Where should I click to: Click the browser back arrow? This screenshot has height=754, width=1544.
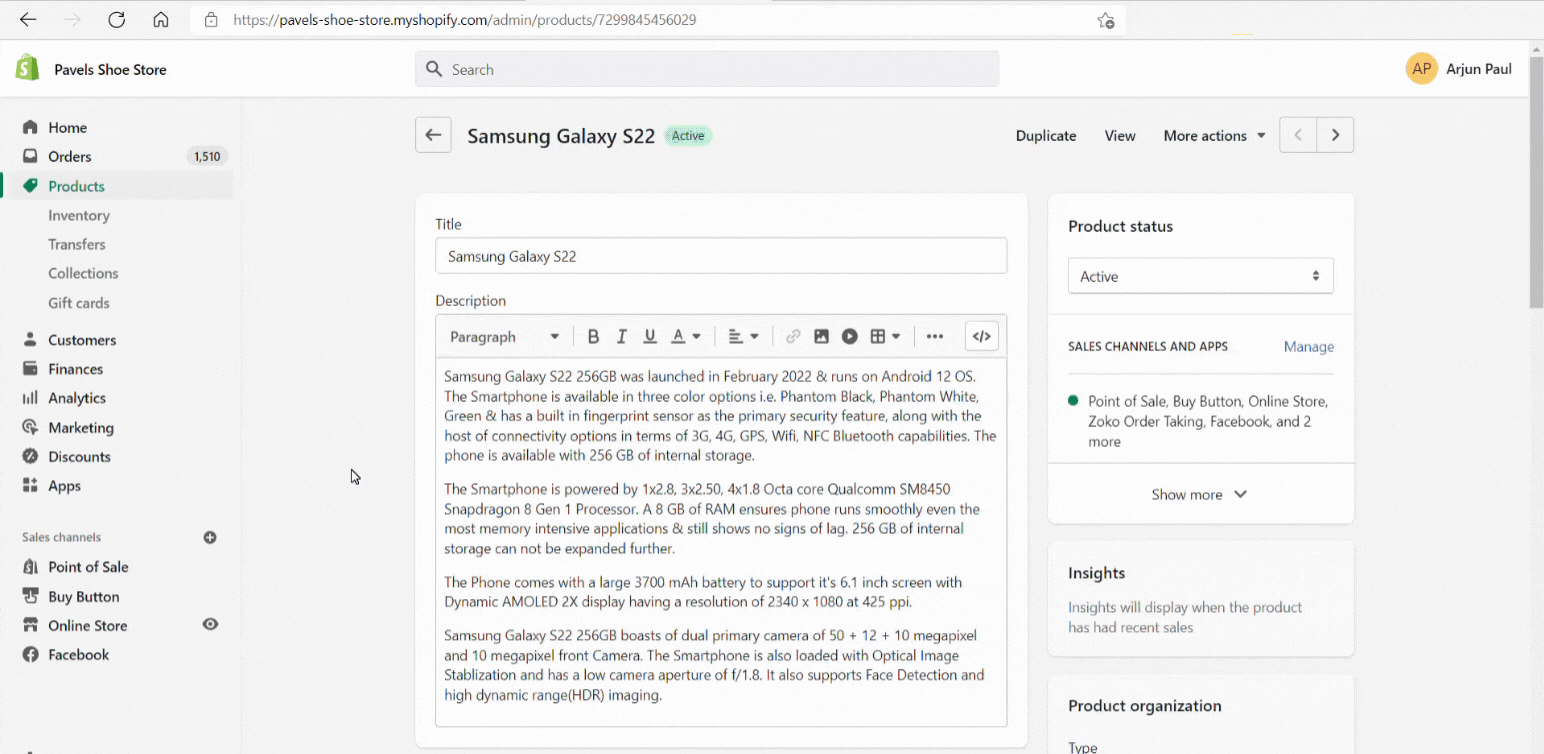coord(28,20)
